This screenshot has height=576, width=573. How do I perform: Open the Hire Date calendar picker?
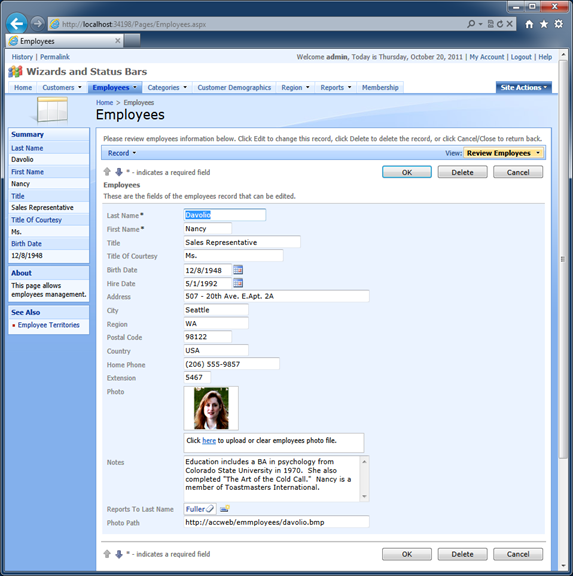(238, 283)
